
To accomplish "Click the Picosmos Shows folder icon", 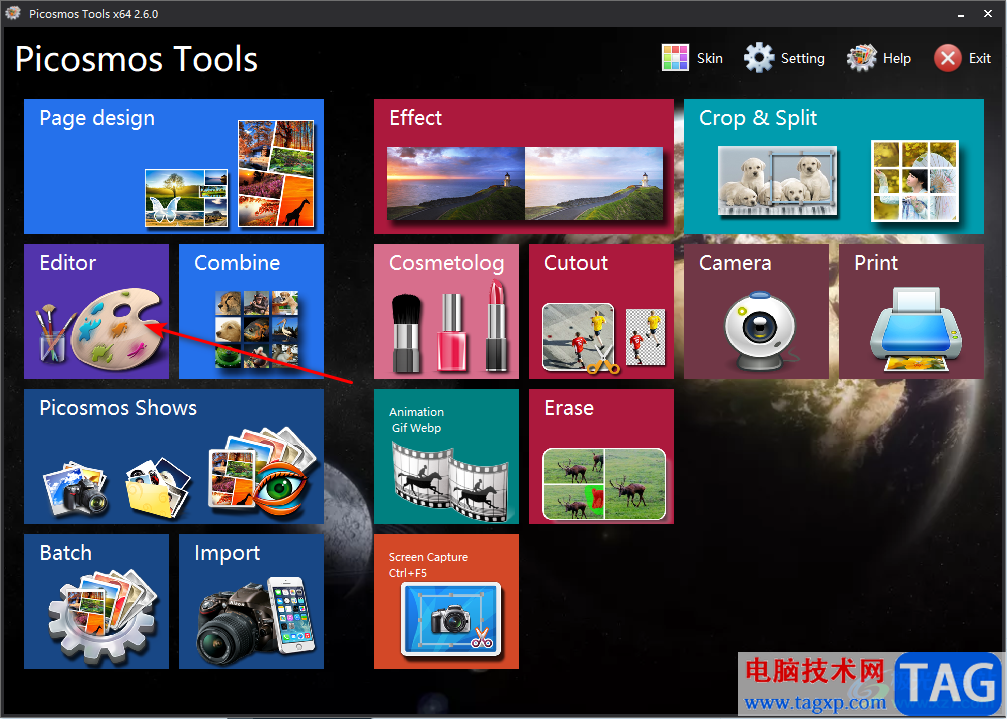I will pyautogui.click(x=158, y=487).
